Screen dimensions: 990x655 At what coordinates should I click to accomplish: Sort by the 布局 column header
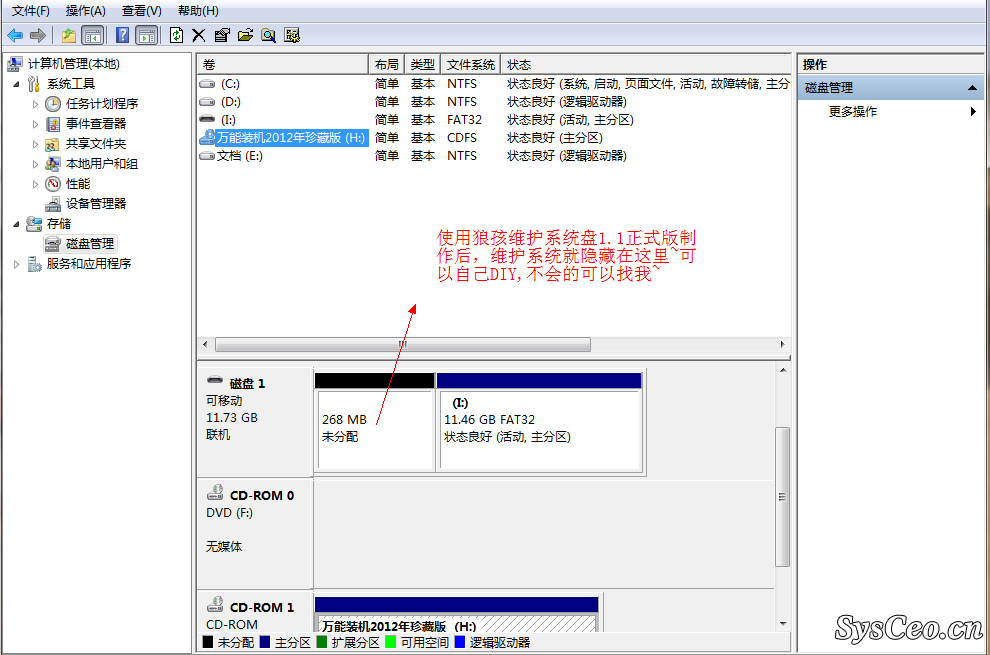386,64
